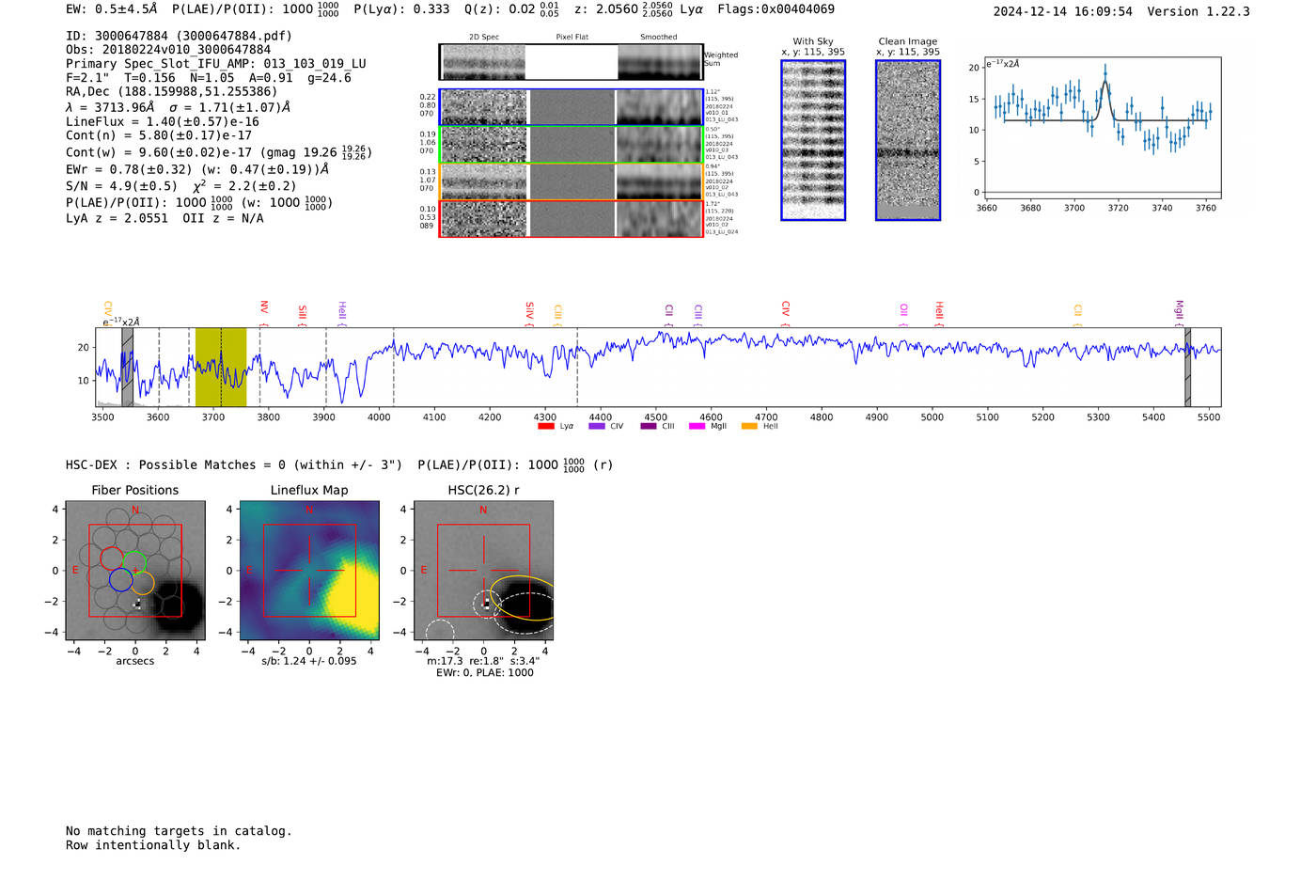Click the Version 1.22.3 label

pyautogui.click(x=1198, y=11)
